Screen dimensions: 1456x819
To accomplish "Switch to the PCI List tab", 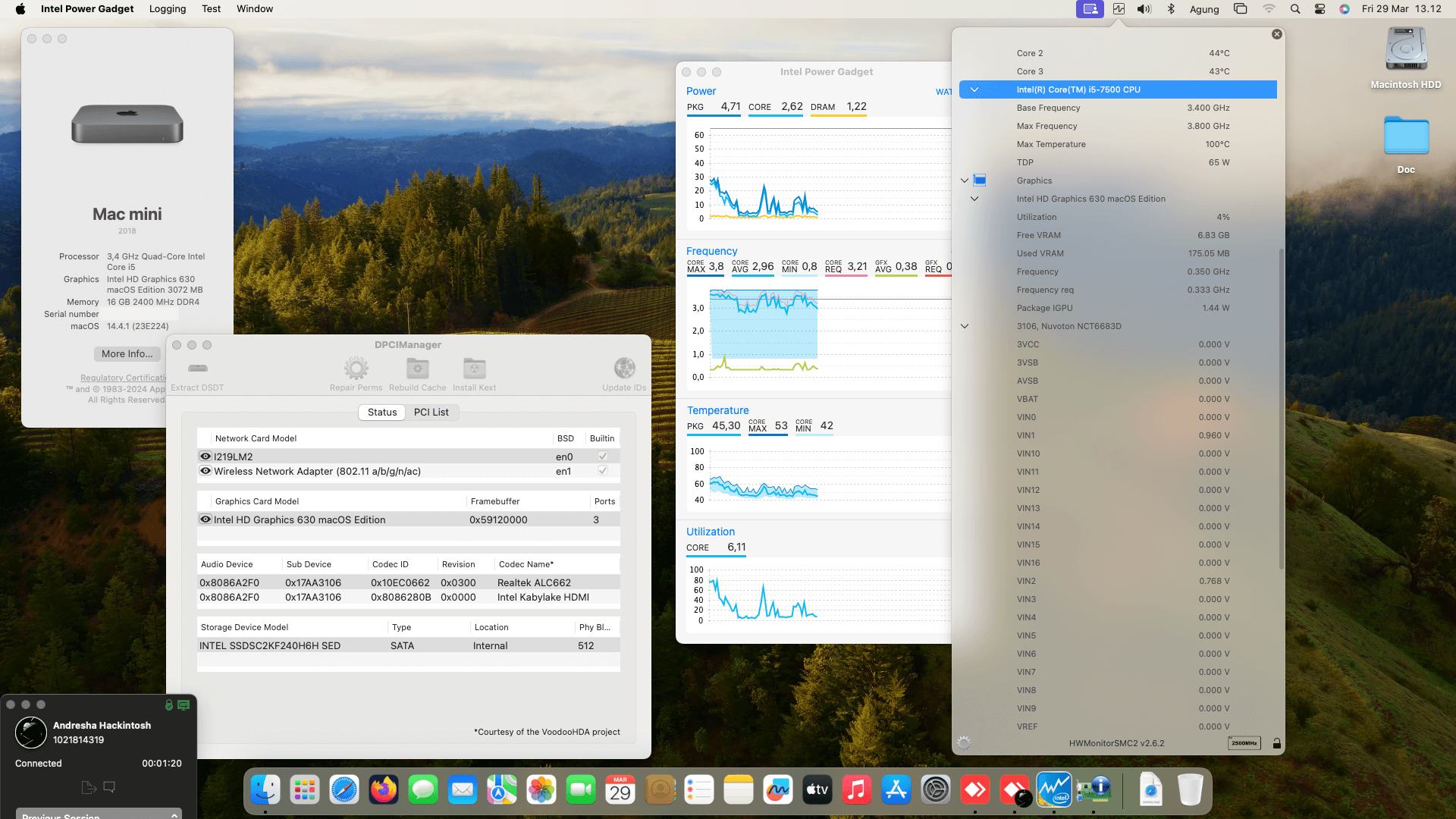I will 431,412.
